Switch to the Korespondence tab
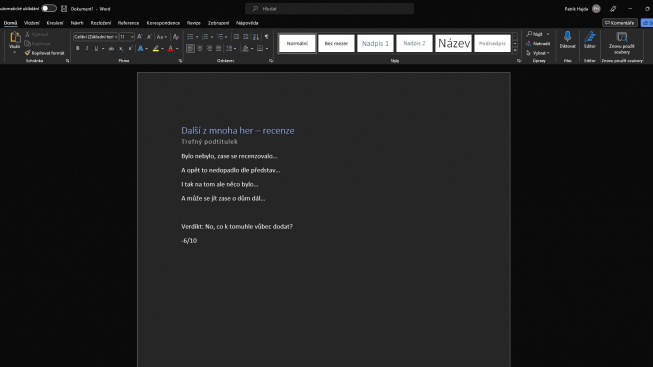 (163, 23)
